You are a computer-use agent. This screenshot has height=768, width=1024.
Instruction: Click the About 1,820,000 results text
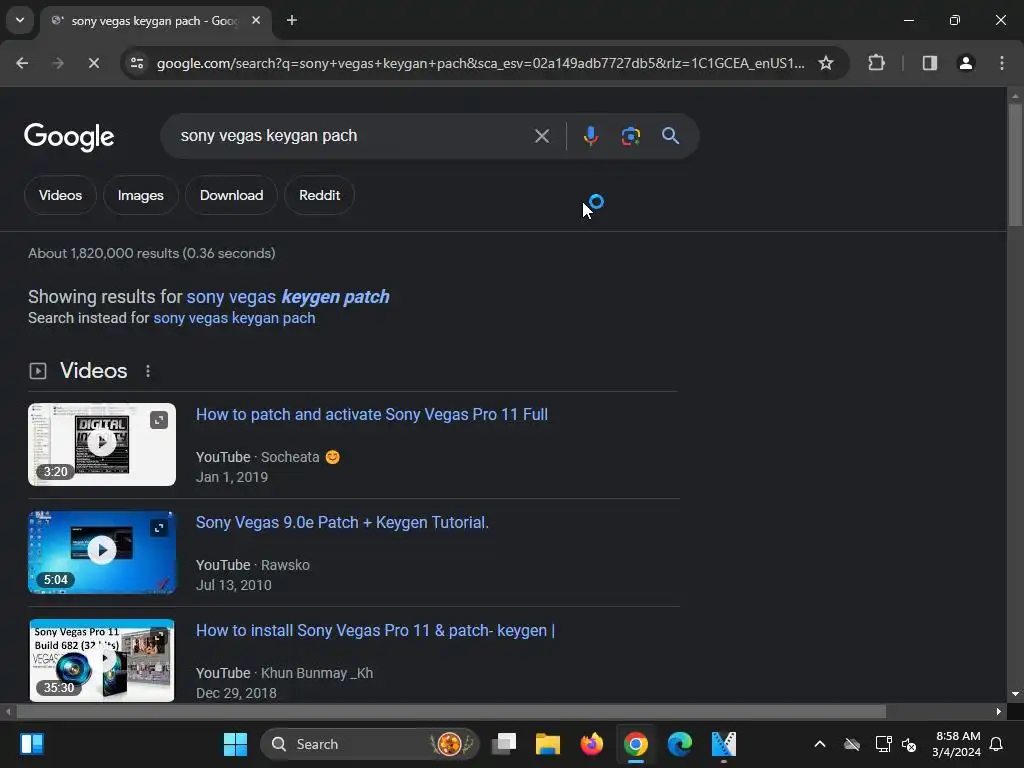[x=152, y=253]
